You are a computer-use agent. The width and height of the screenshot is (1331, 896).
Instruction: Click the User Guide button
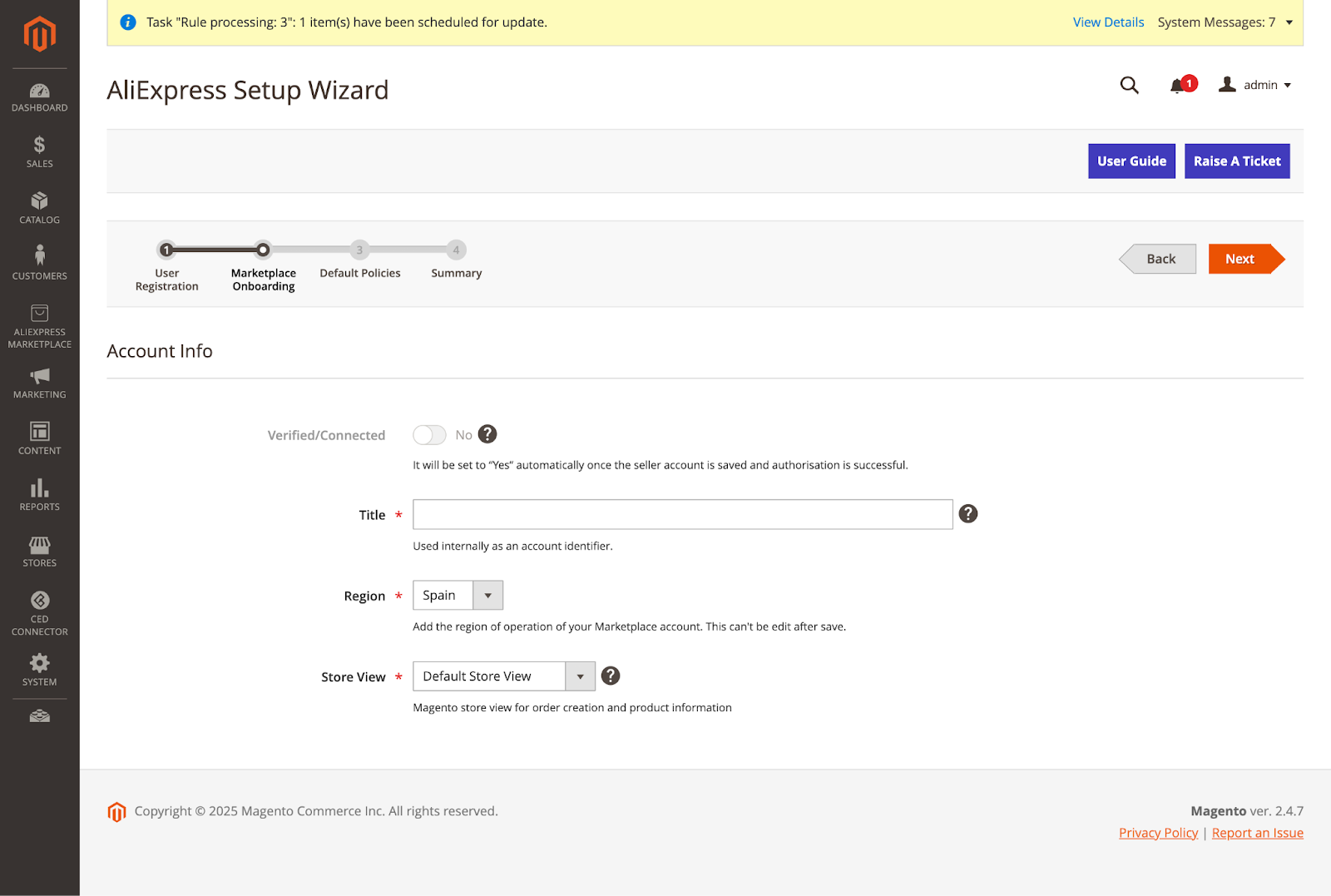pos(1131,161)
